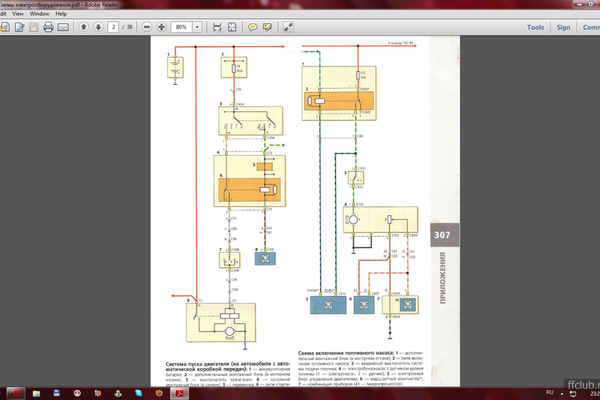Image resolution: width=600 pixels, height=400 pixels.
Task: Show hidden tray icons arrow
Action: coord(562,393)
